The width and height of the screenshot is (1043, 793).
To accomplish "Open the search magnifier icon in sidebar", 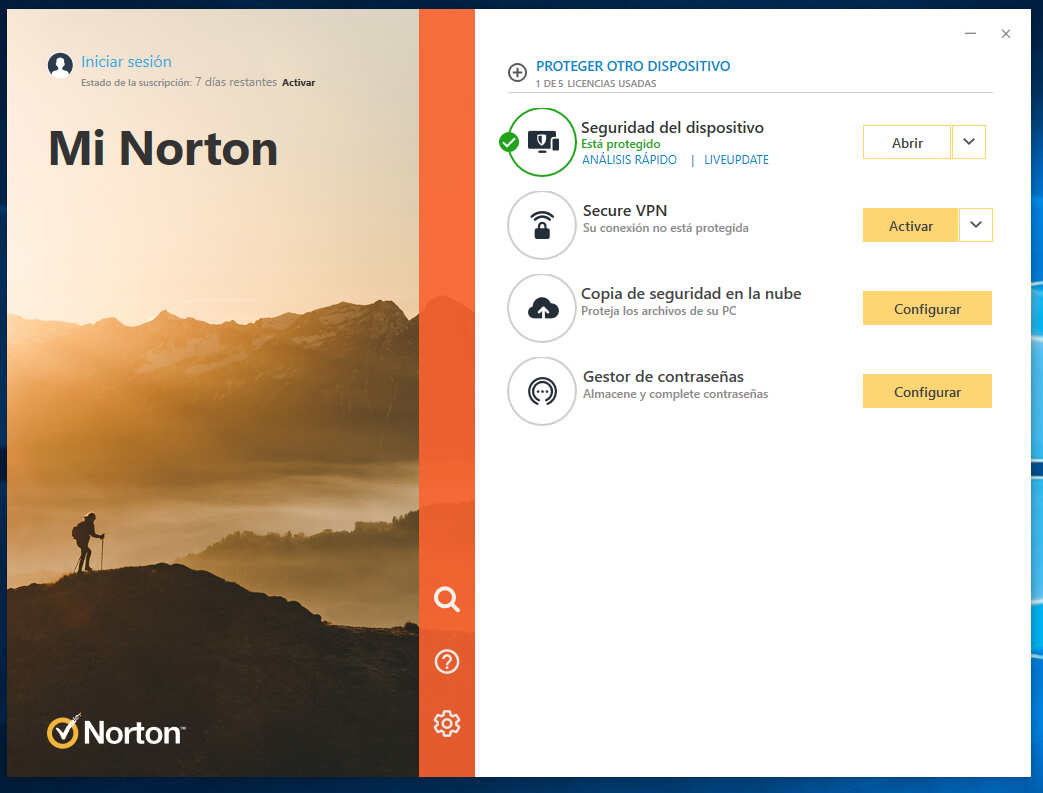I will (x=446, y=599).
